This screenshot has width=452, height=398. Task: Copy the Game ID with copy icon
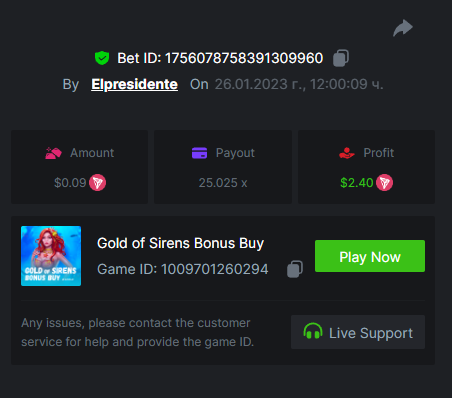[x=295, y=269]
